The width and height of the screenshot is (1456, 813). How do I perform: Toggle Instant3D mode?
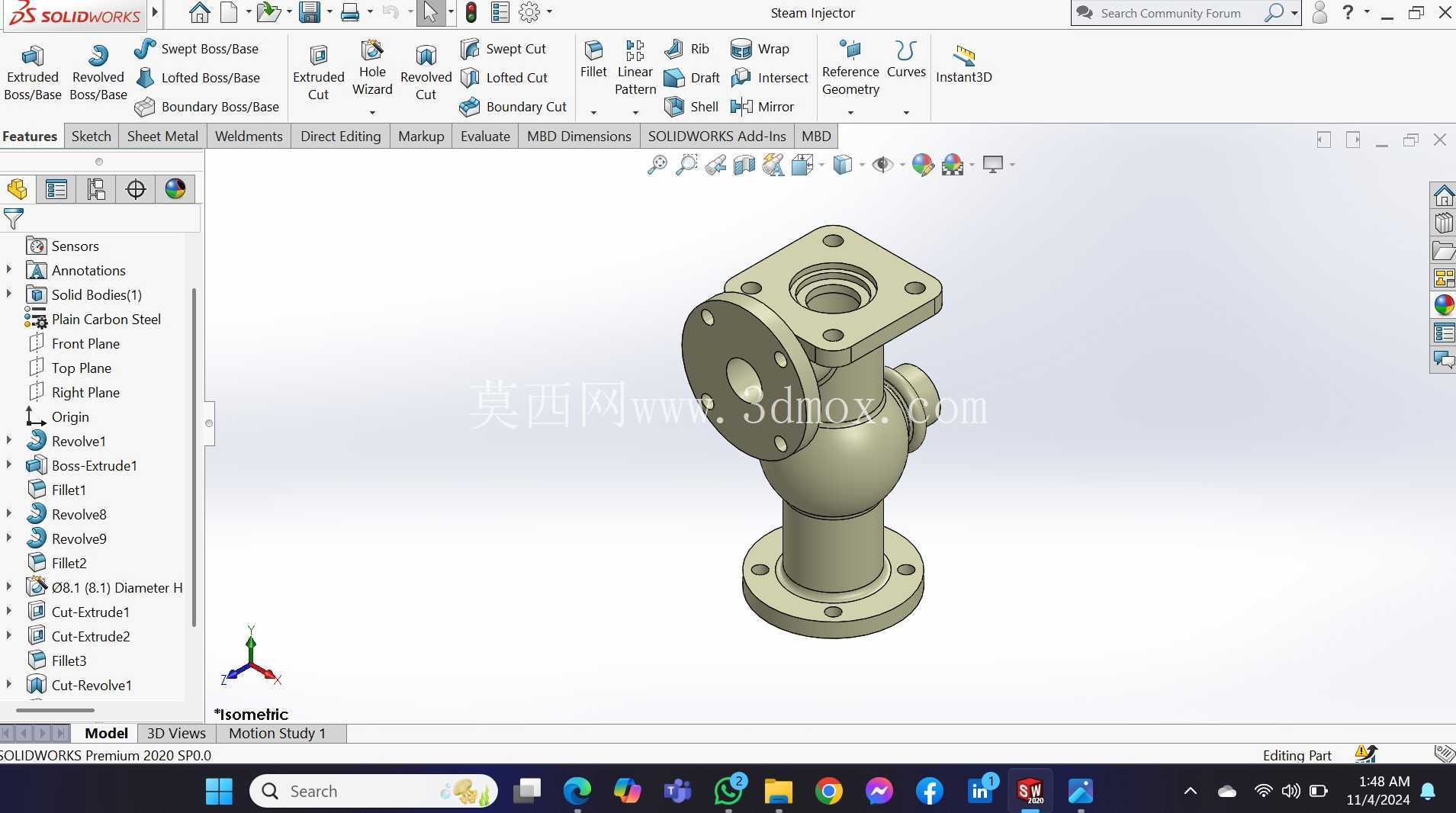click(964, 64)
